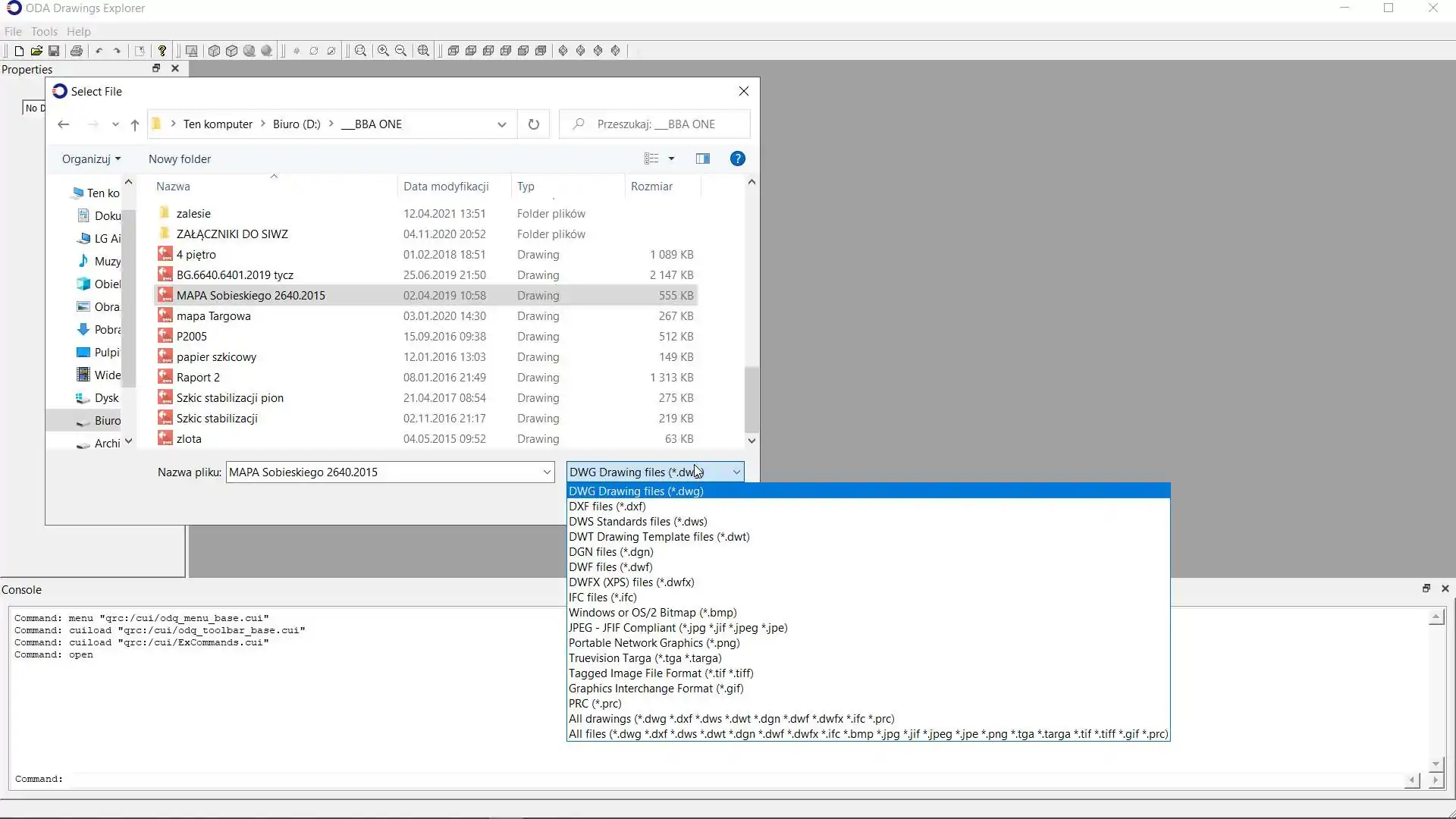The image size is (1456, 819).
Task: Click the file list vertical scrollbar thumb
Action: point(752,399)
